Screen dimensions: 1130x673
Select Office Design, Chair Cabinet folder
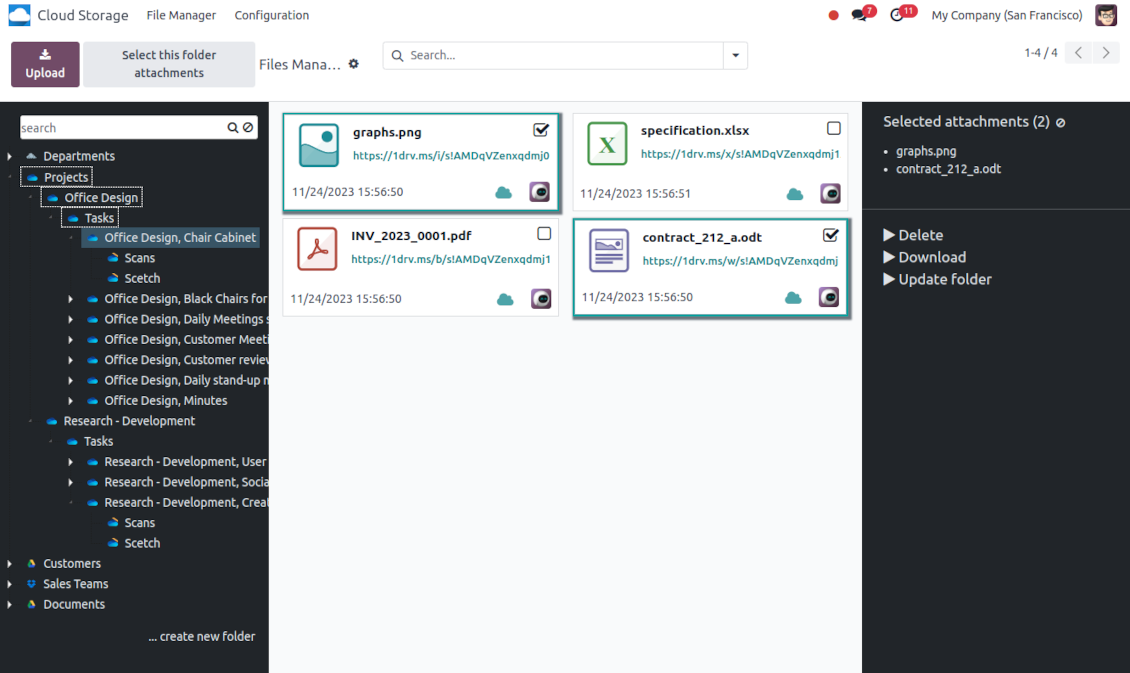click(x=179, y=238)
